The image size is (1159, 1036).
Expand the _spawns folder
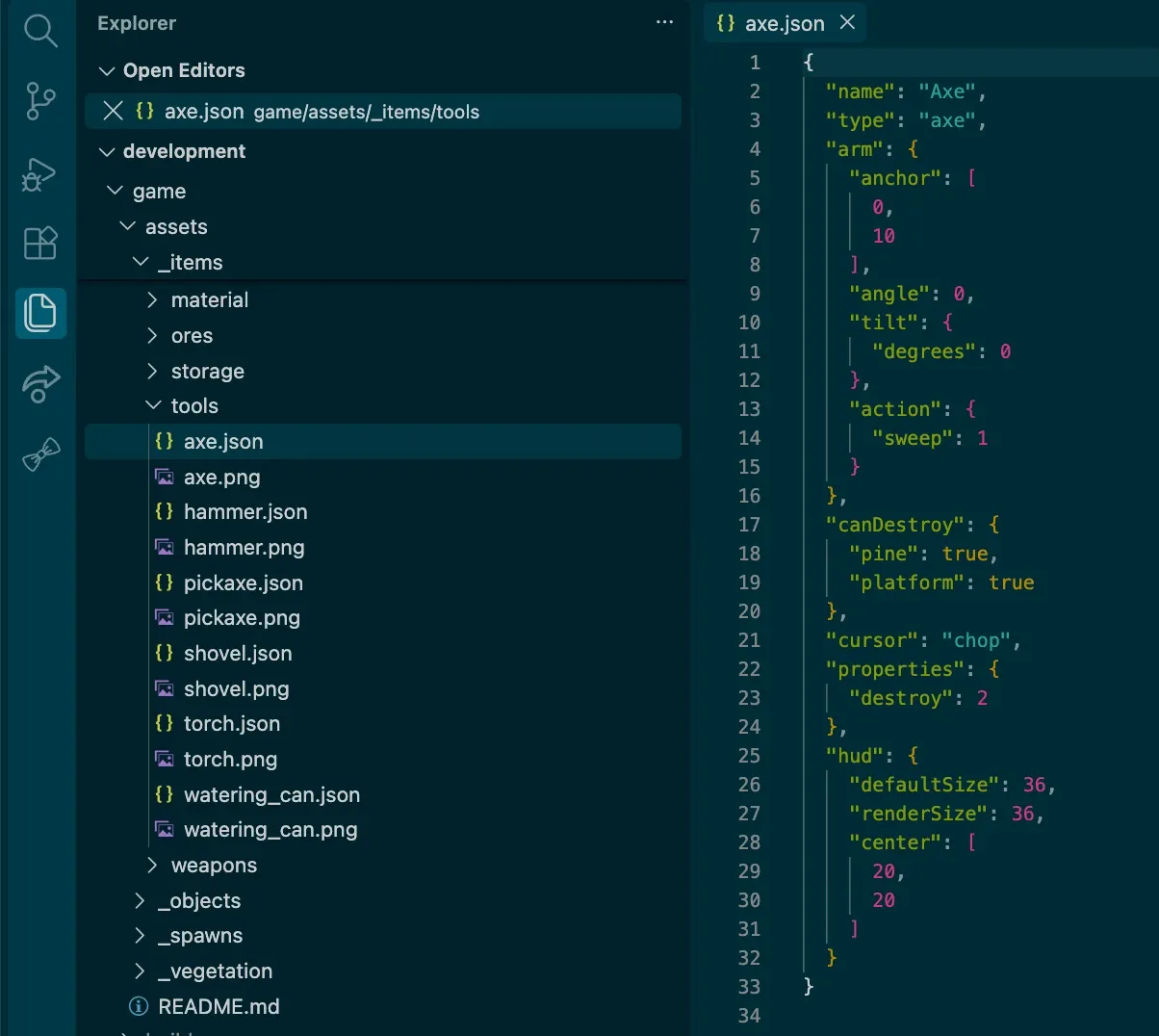tap(140, 935)
